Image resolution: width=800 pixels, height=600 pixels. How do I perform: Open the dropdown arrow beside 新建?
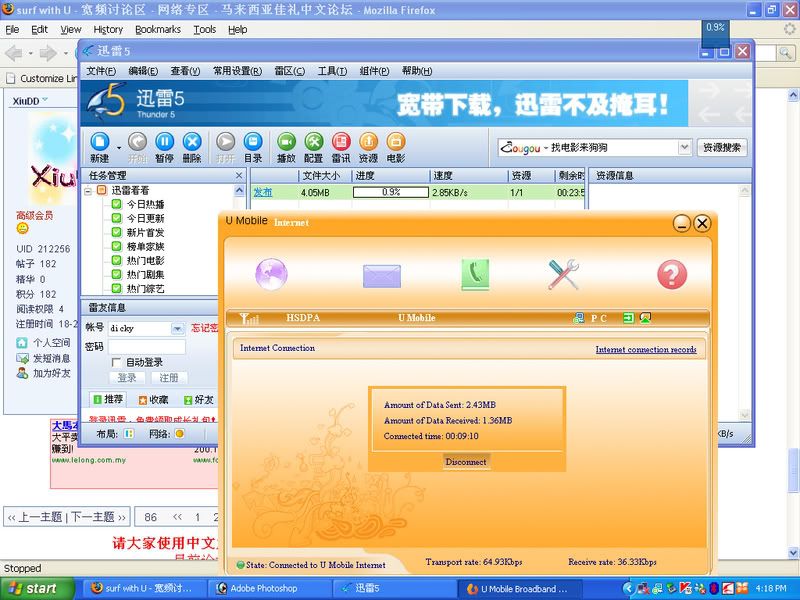pos(119,147)
